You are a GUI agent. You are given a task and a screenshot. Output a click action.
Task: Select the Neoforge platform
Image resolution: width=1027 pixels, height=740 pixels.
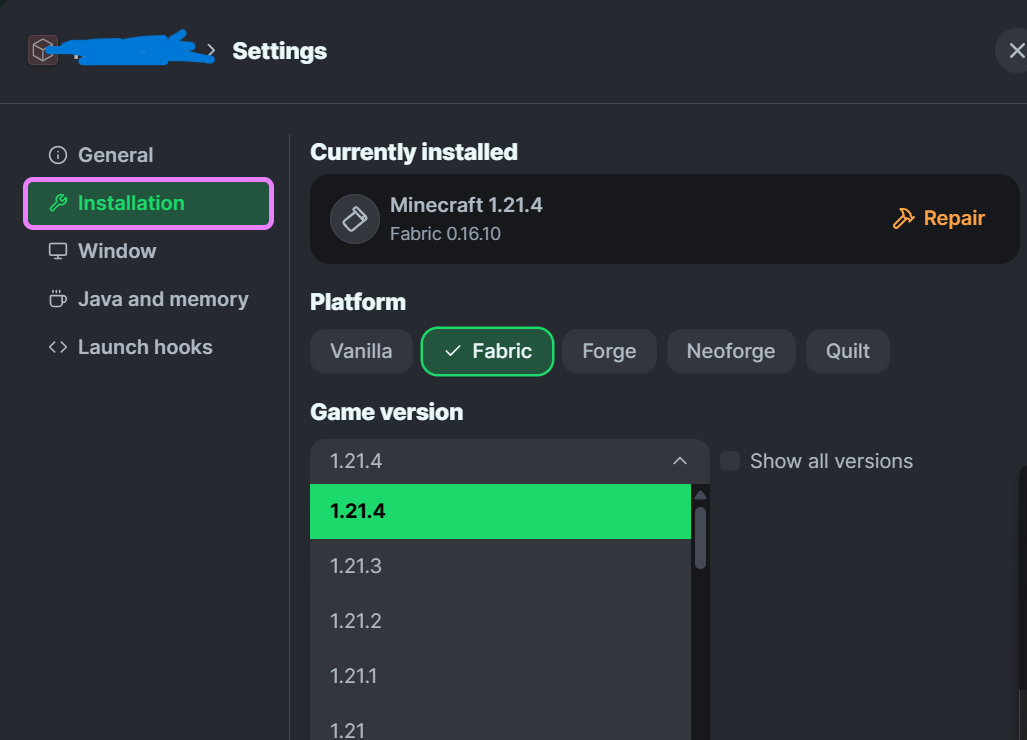[x=731, y=352]
